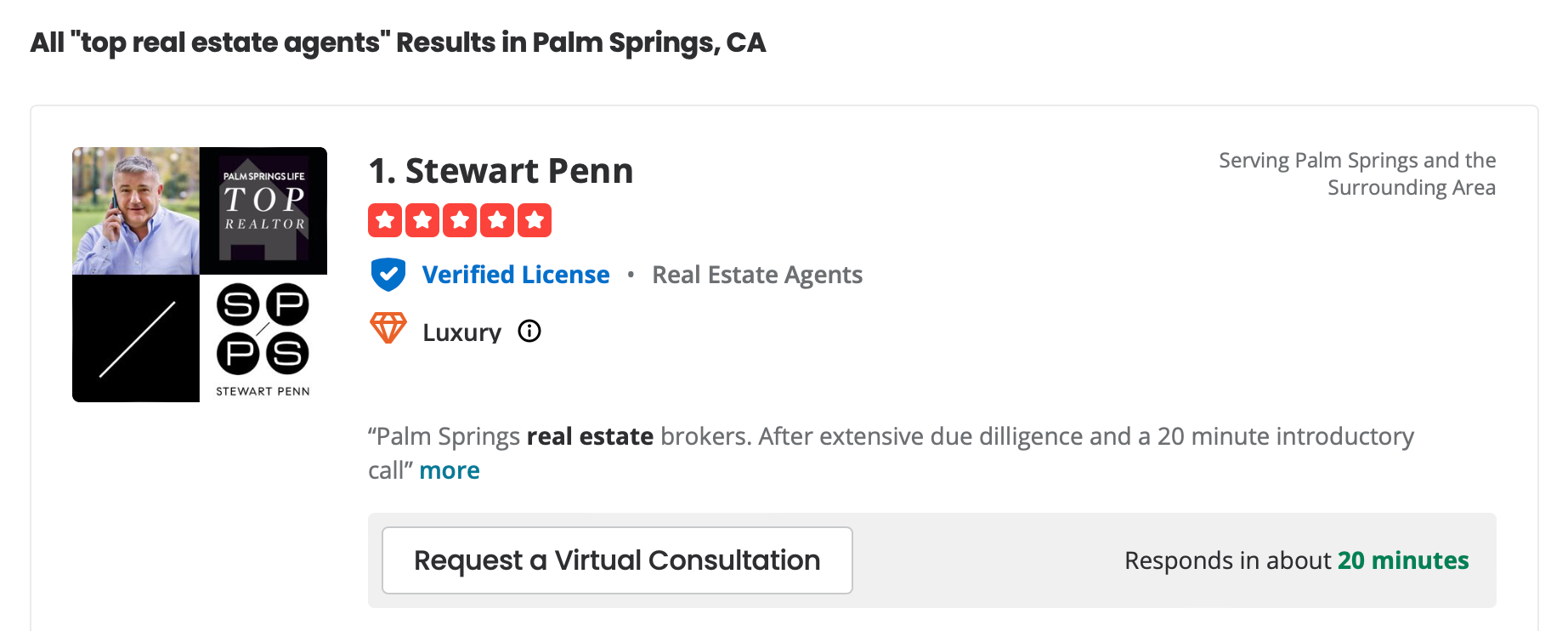Click the Top Realtor badge image
The height and width of the screenshot is (631, 1568).
(x=263, y=211)
